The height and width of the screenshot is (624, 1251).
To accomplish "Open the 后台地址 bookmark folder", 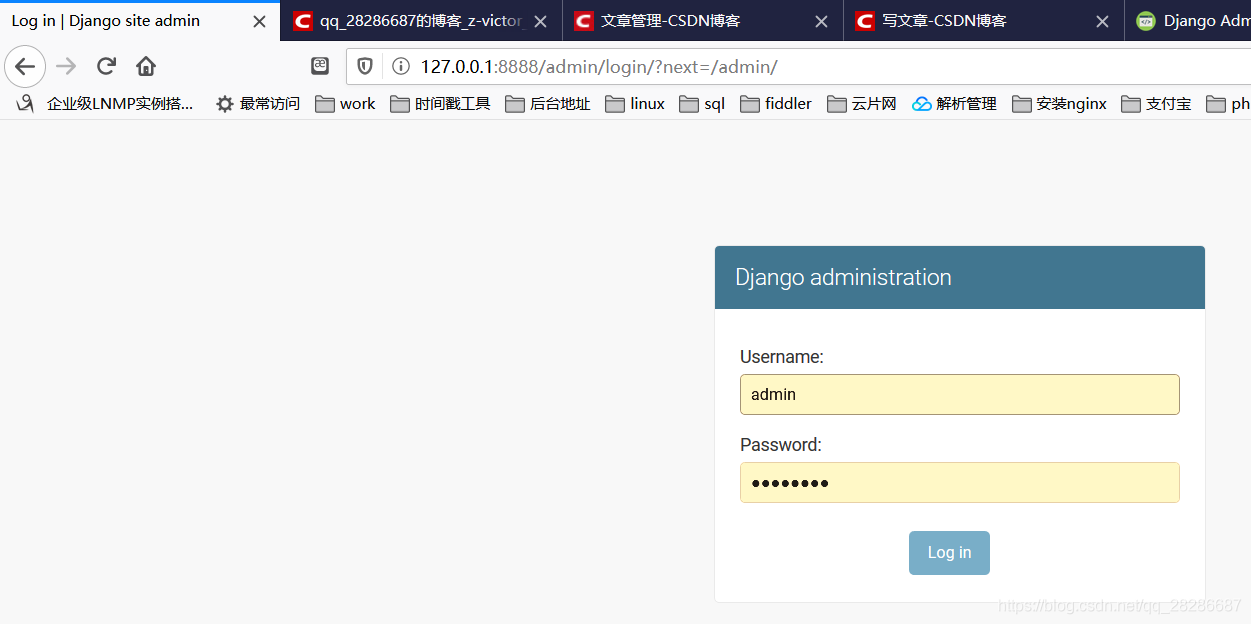I will (x=548, y=103).
